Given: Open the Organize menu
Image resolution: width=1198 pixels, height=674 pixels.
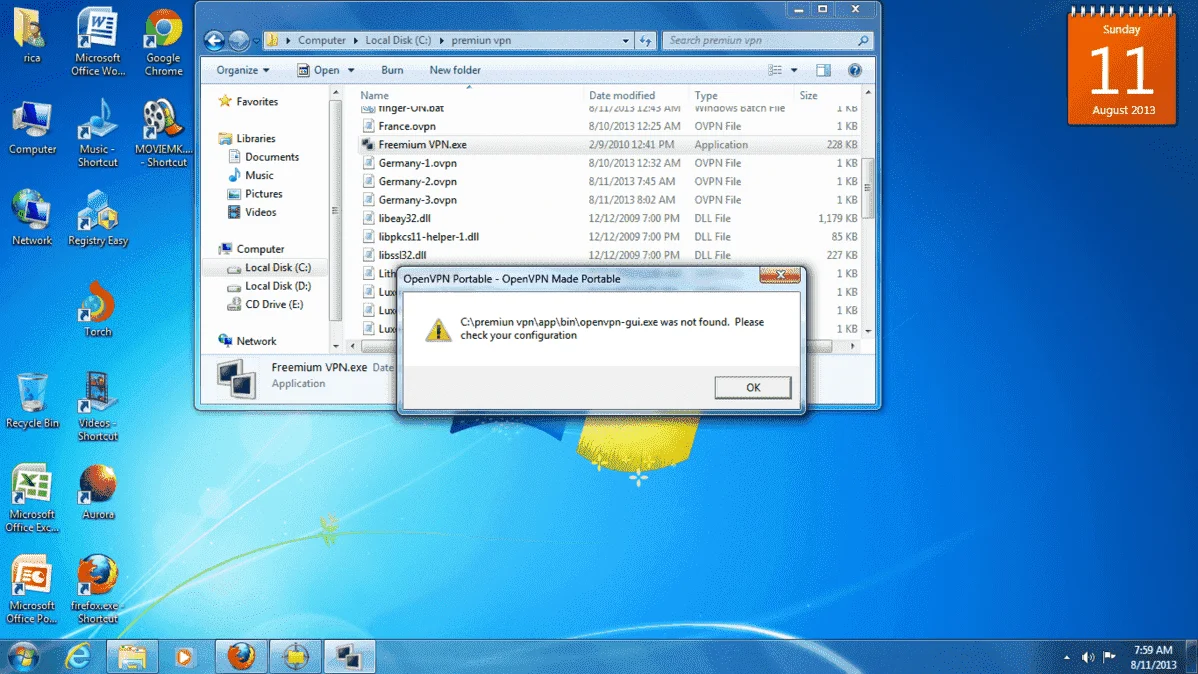Looking at the screenshot, I should [242, 70].
